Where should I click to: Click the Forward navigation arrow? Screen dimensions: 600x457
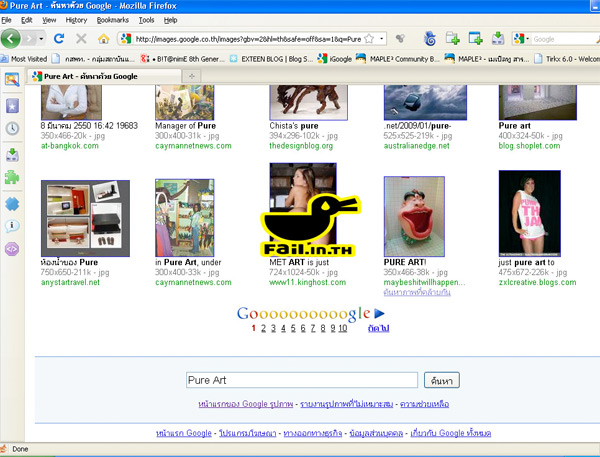29,39
